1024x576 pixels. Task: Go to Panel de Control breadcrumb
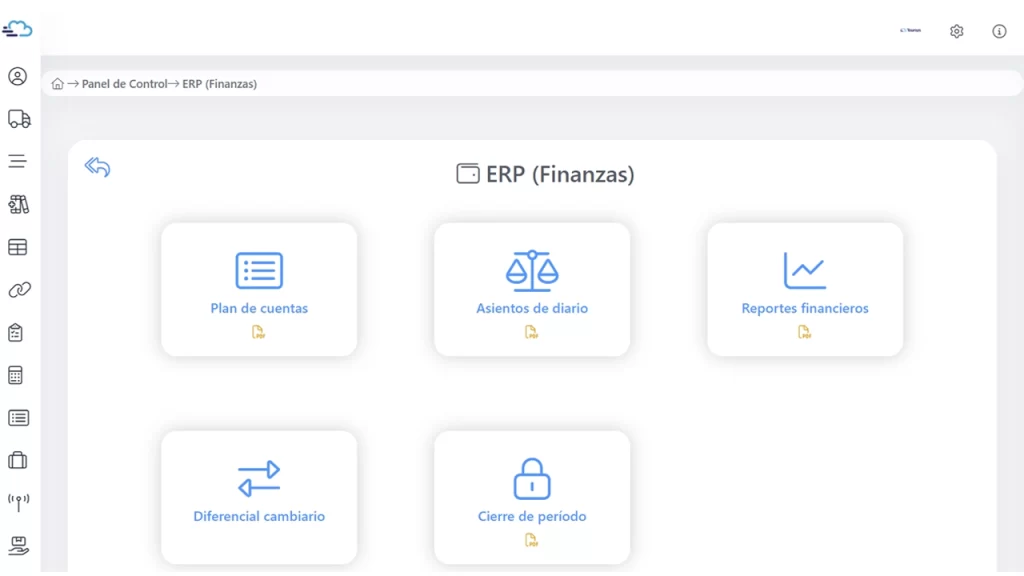point(124,84)
